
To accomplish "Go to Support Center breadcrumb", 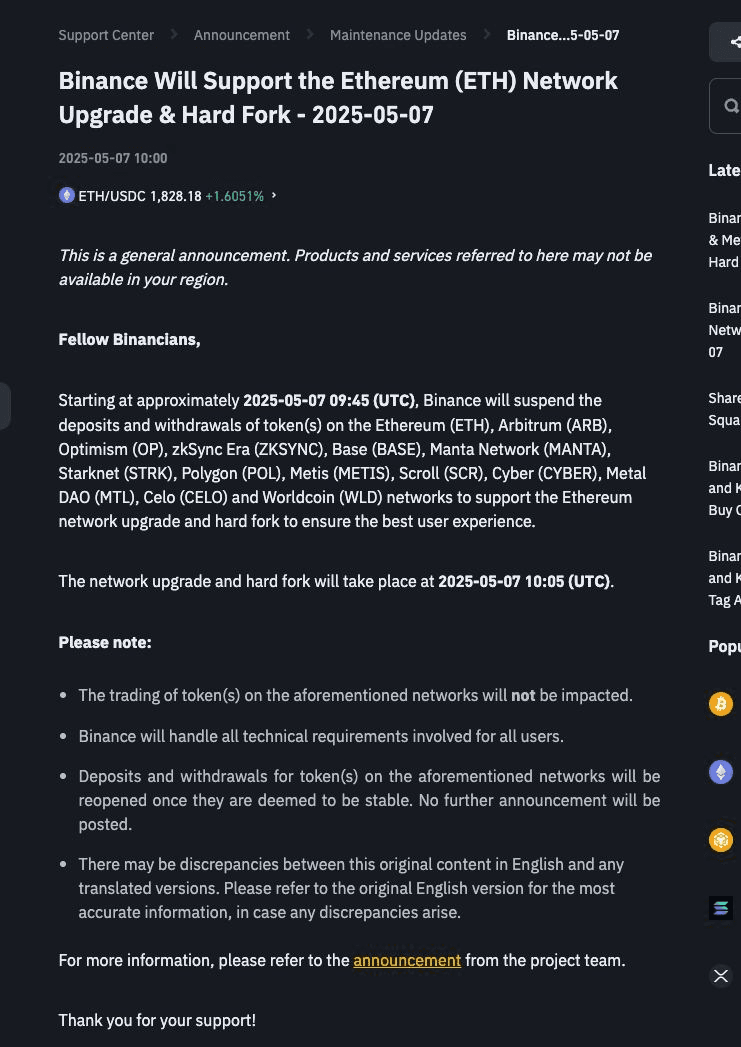I will pyautogui.click(x=106, y=35).
